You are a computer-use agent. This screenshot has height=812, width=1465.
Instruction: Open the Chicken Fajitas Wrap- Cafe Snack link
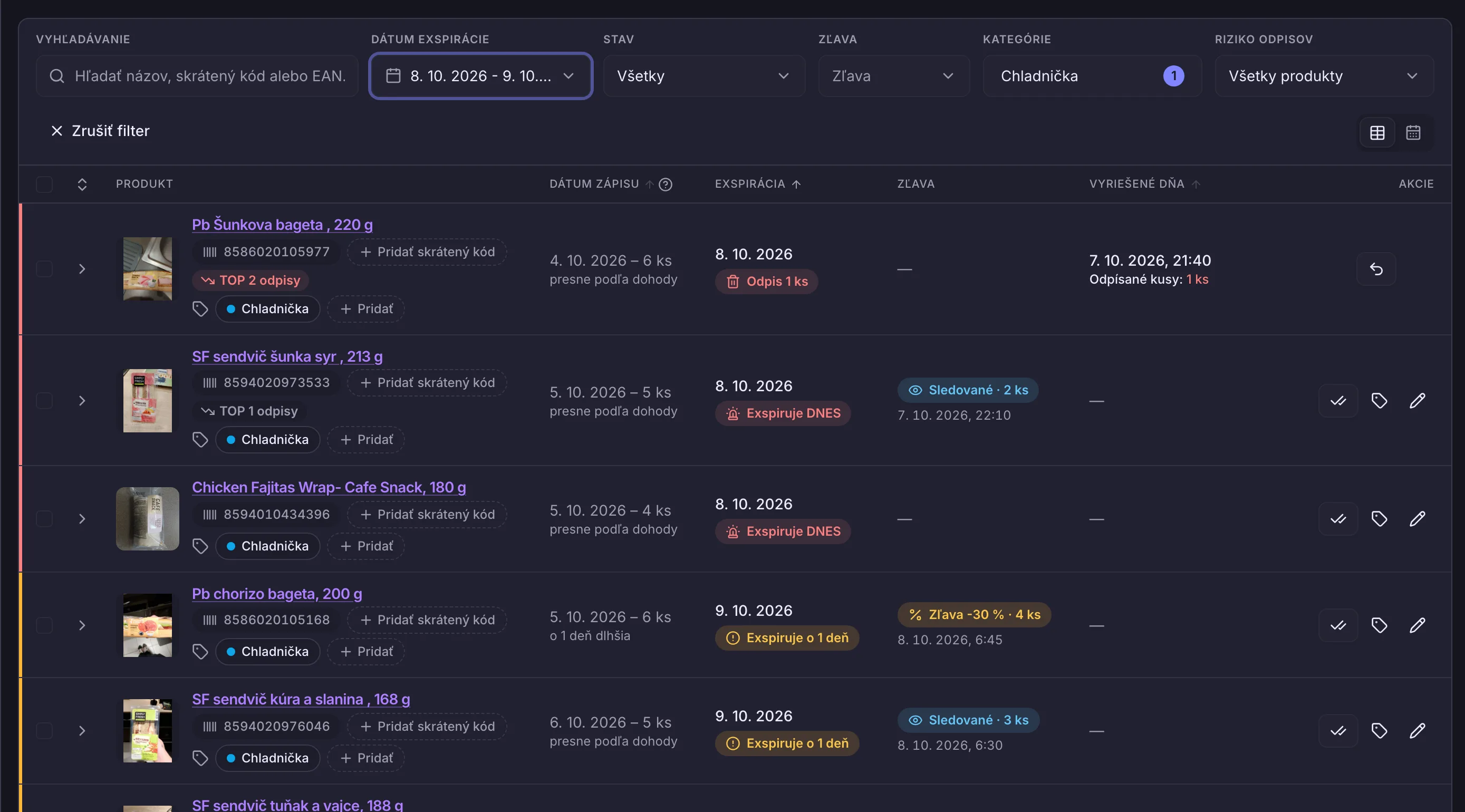click(329, 487)
